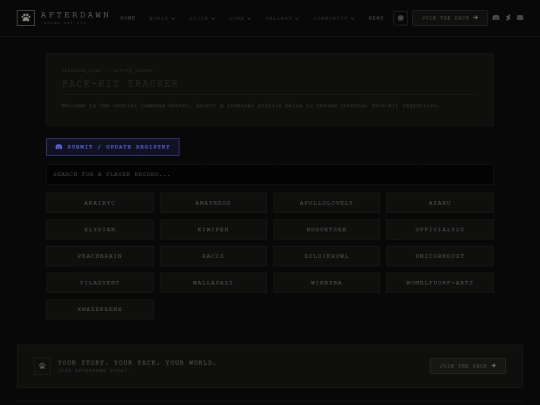Select the XMAZEKEENX profile
The image size is (540, 405).
click(x=100, y=309)
